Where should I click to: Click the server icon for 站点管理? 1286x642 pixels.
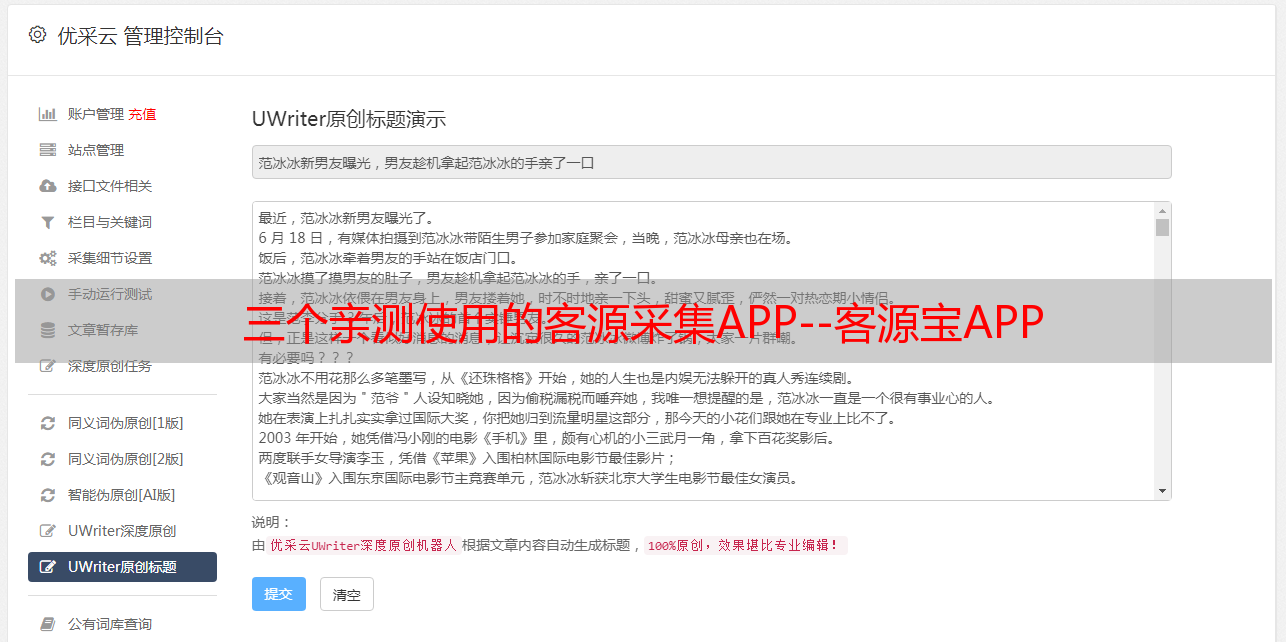(x=47, y=150)
